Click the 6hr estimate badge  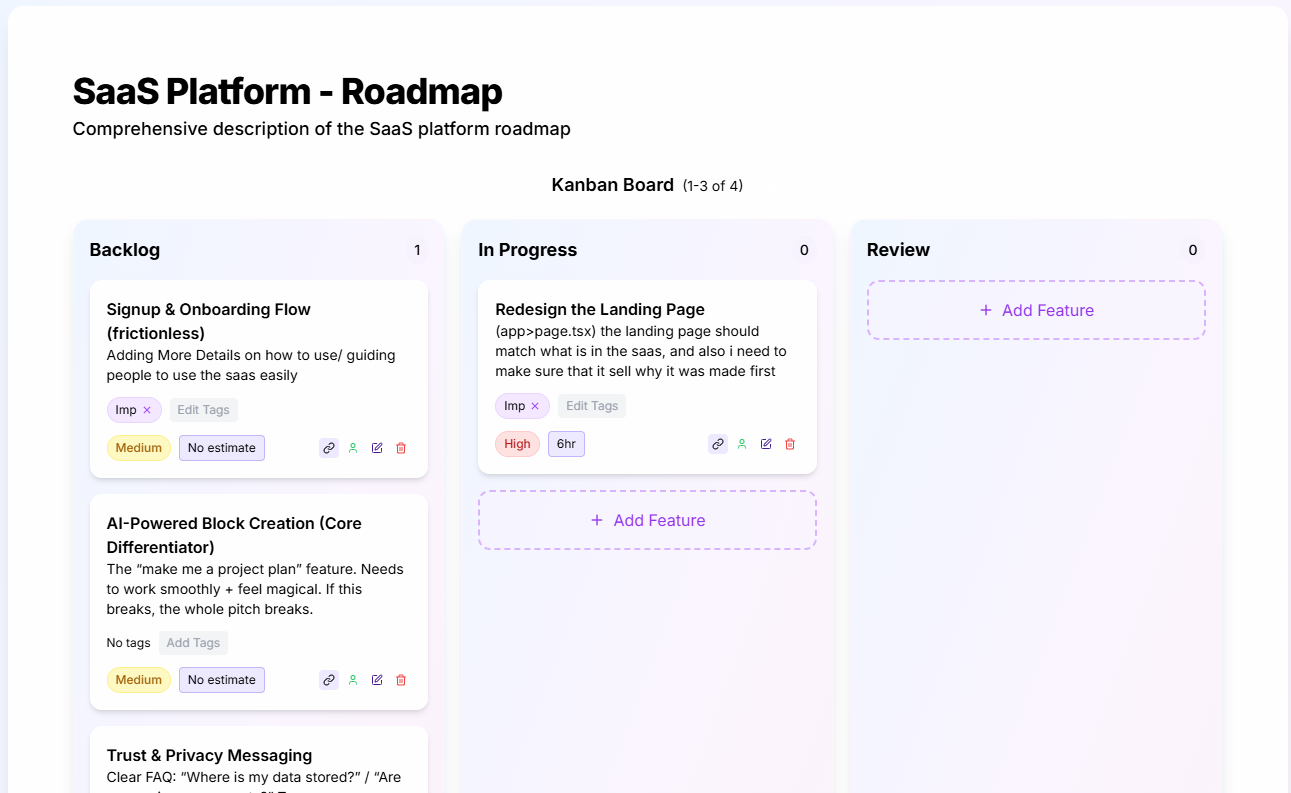(x=566, y=444)
